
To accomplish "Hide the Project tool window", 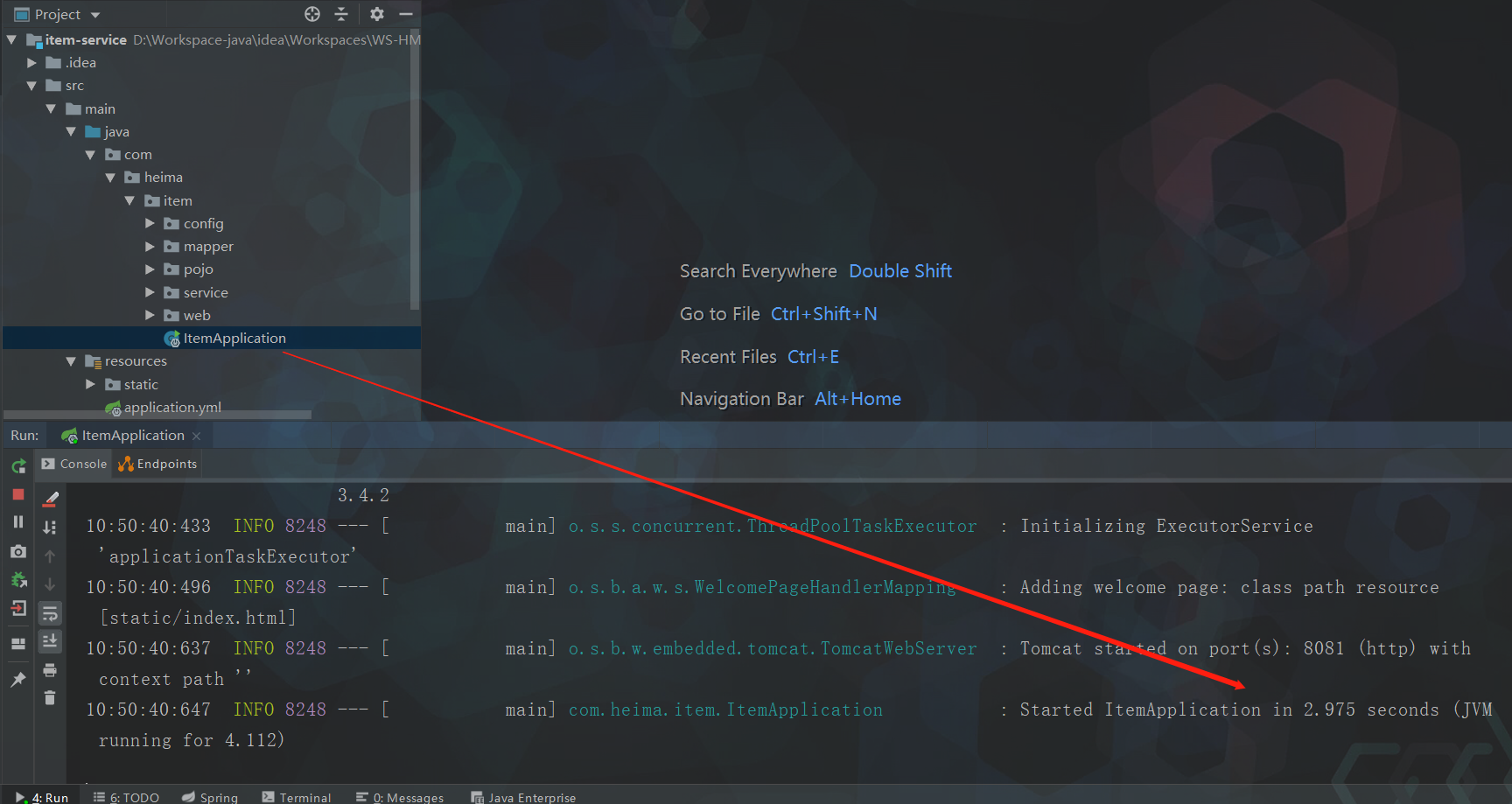I will tap(406, 14).
